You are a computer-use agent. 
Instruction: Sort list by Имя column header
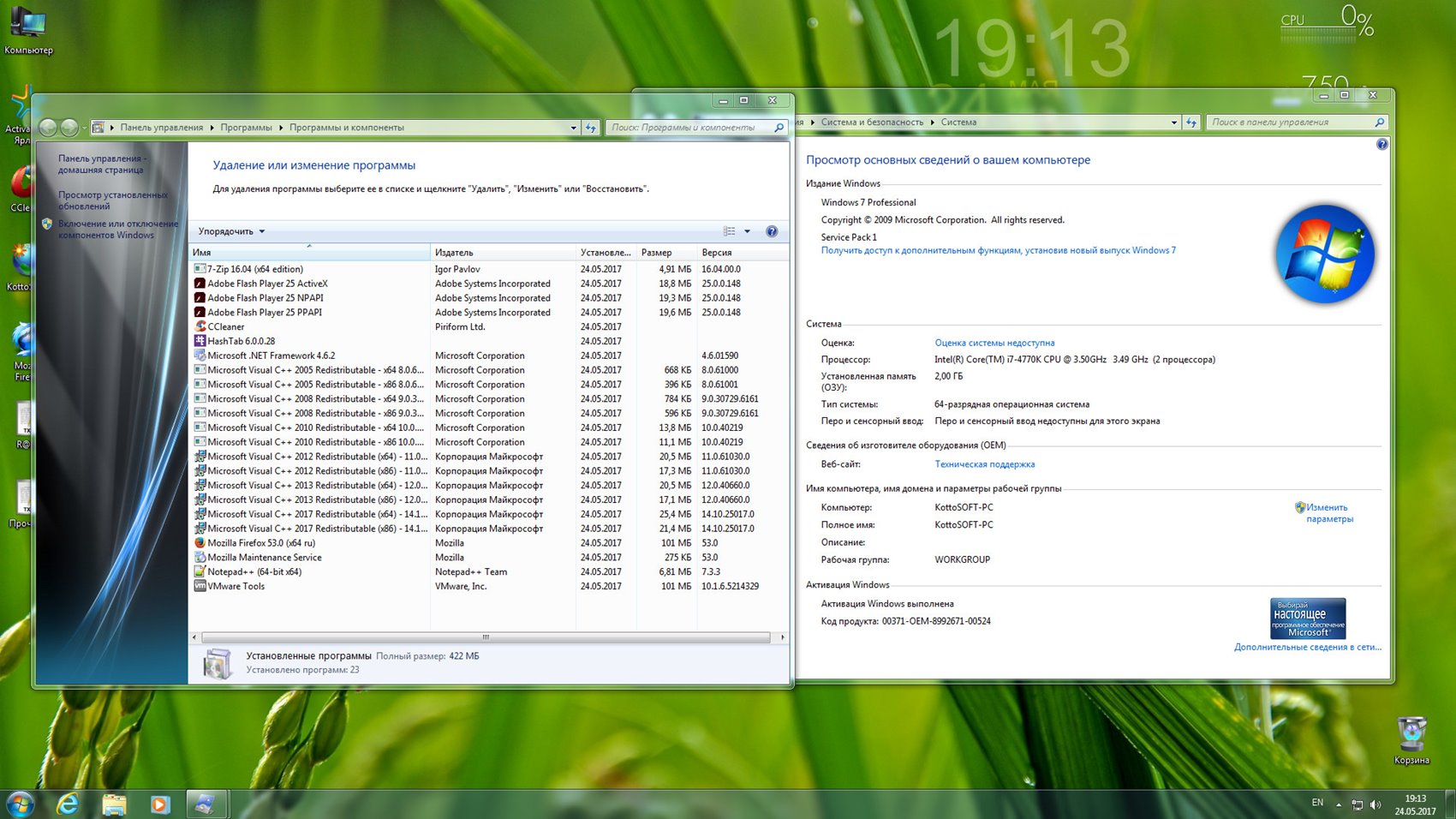309,253
